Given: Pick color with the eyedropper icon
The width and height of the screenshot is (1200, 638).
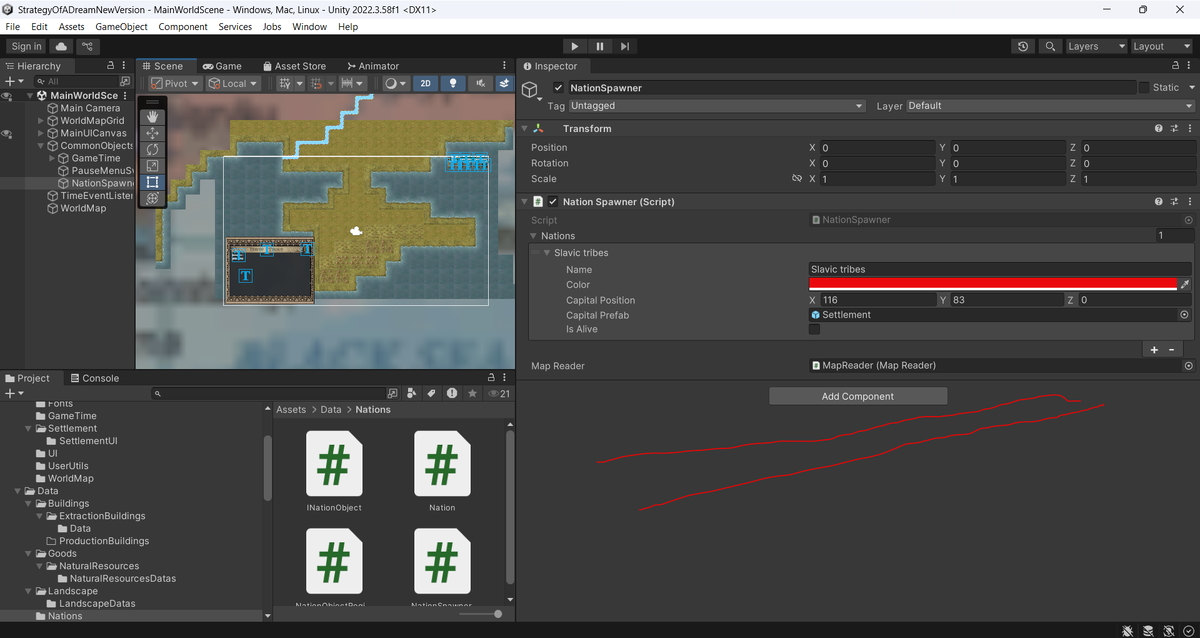Looking at the screenshot, I should click(1186, 285).
